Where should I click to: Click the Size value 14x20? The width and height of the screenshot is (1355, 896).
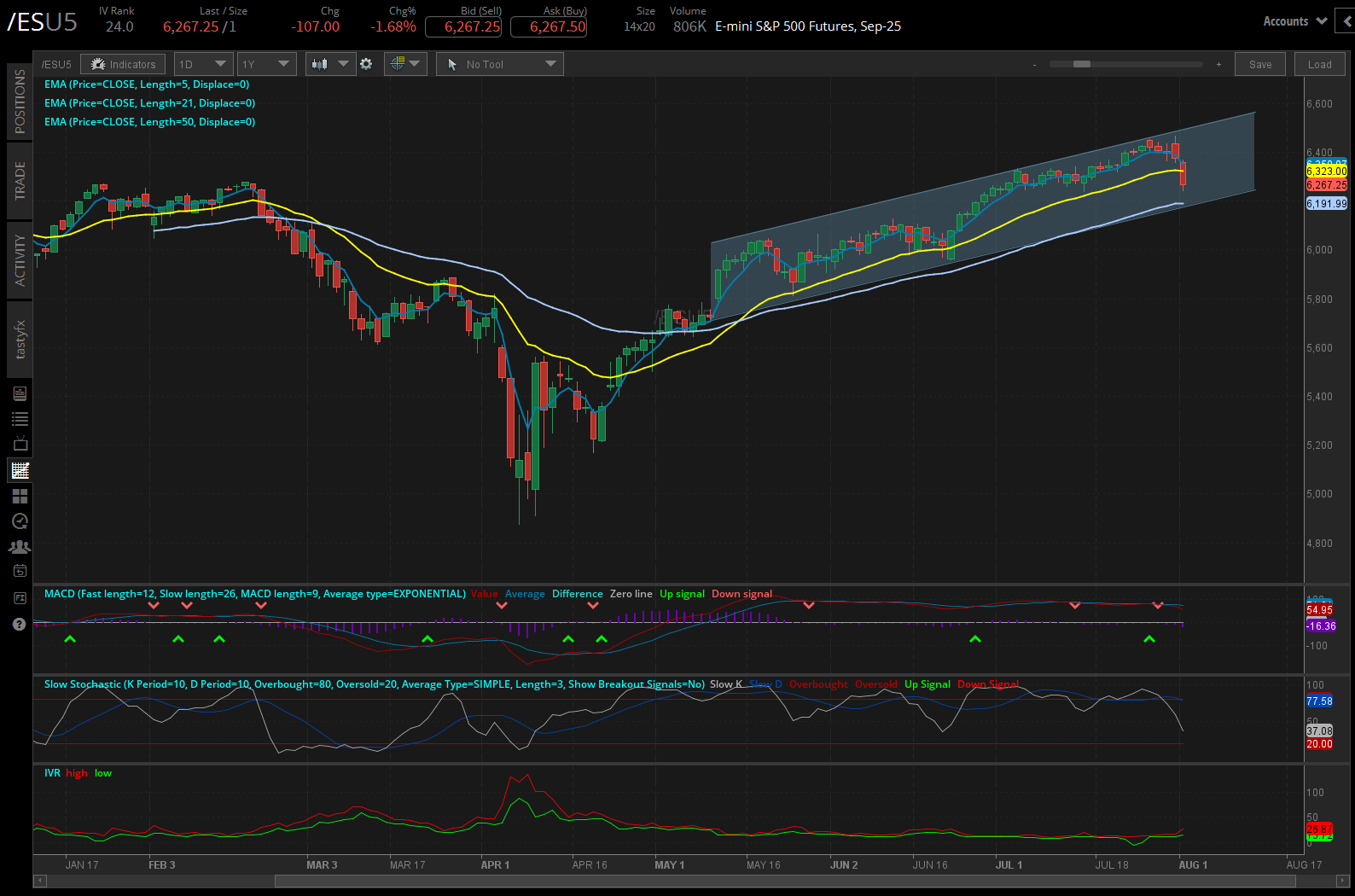point(639,26)
